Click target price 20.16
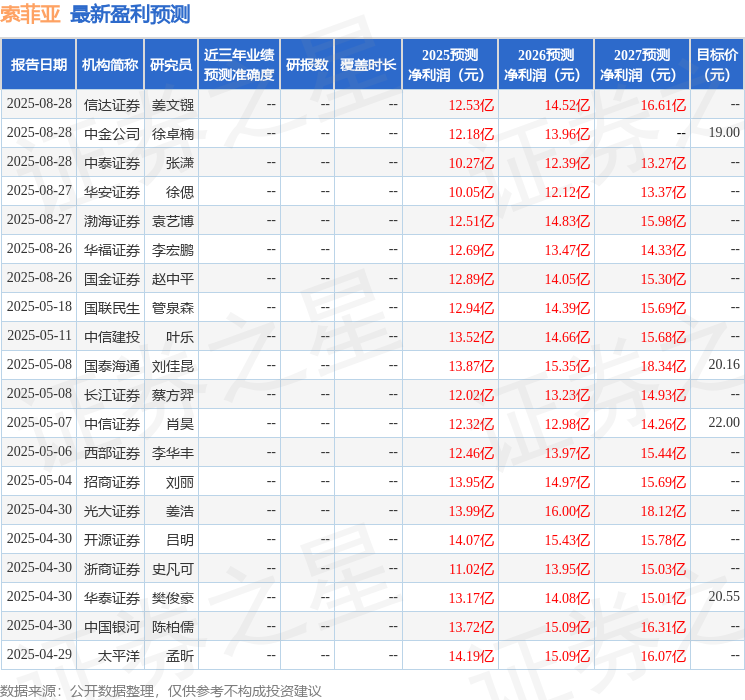The image size is (745, 700). pos(724,364)
